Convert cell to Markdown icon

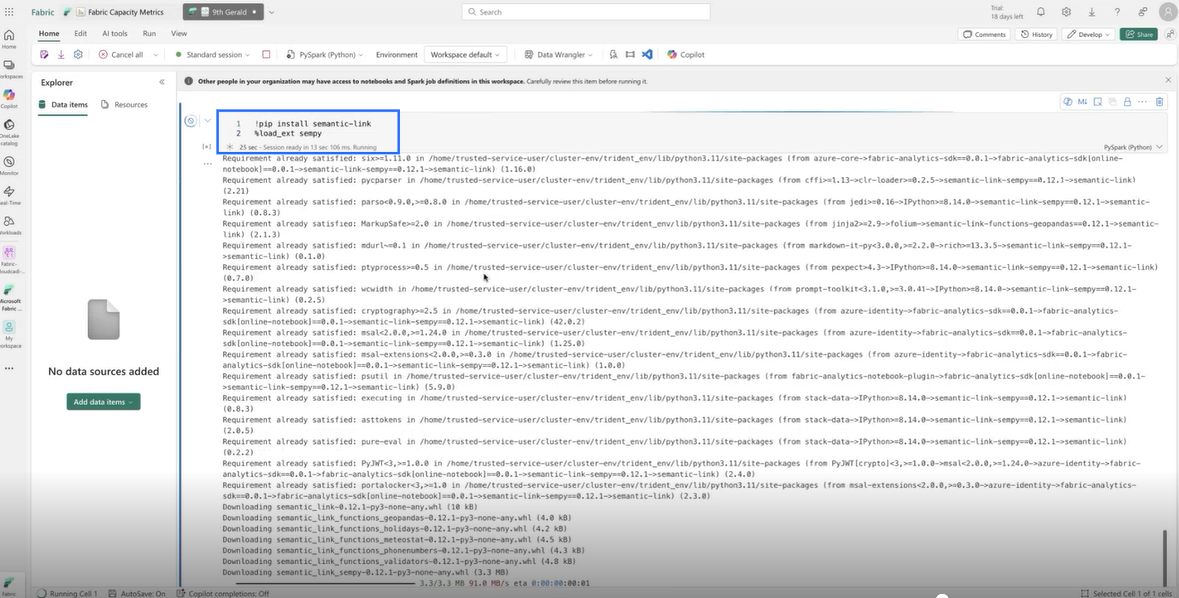click(1082, 102)
